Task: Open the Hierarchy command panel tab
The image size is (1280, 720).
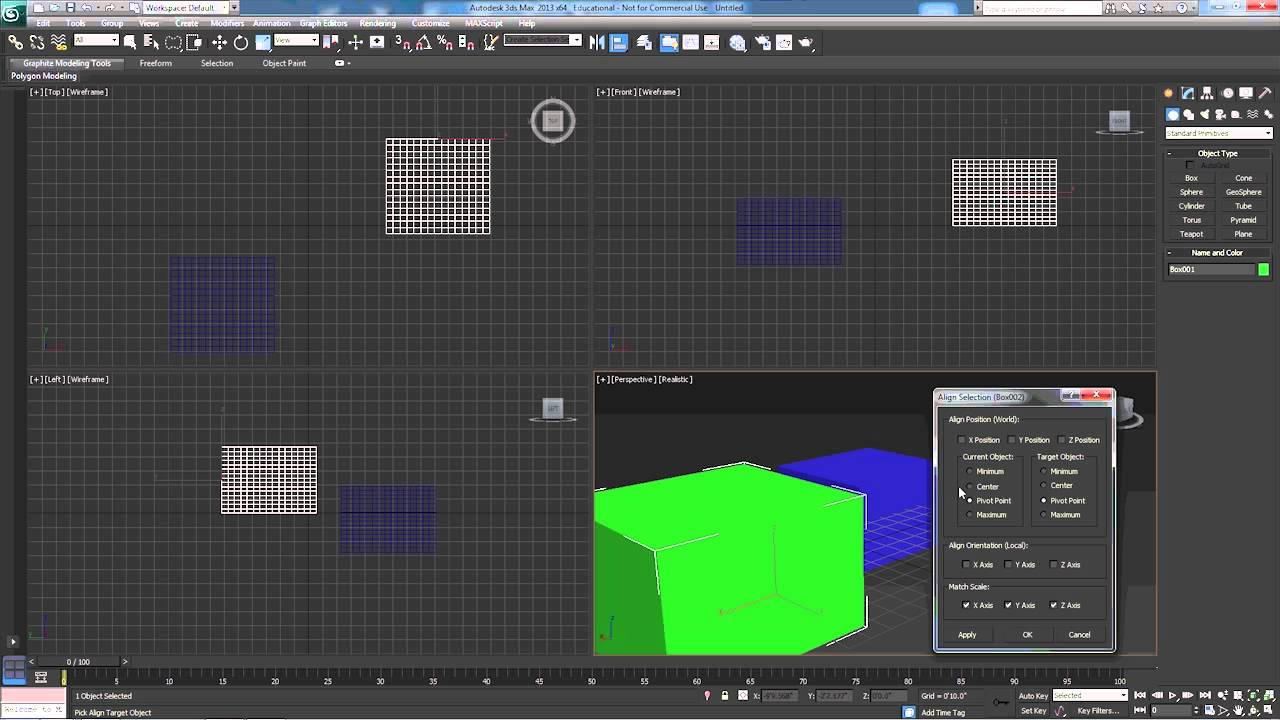Action: click(x=1207, y=93)
